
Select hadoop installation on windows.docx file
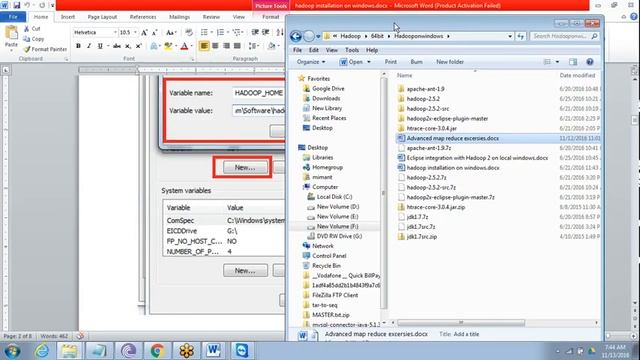pos(453,168)
